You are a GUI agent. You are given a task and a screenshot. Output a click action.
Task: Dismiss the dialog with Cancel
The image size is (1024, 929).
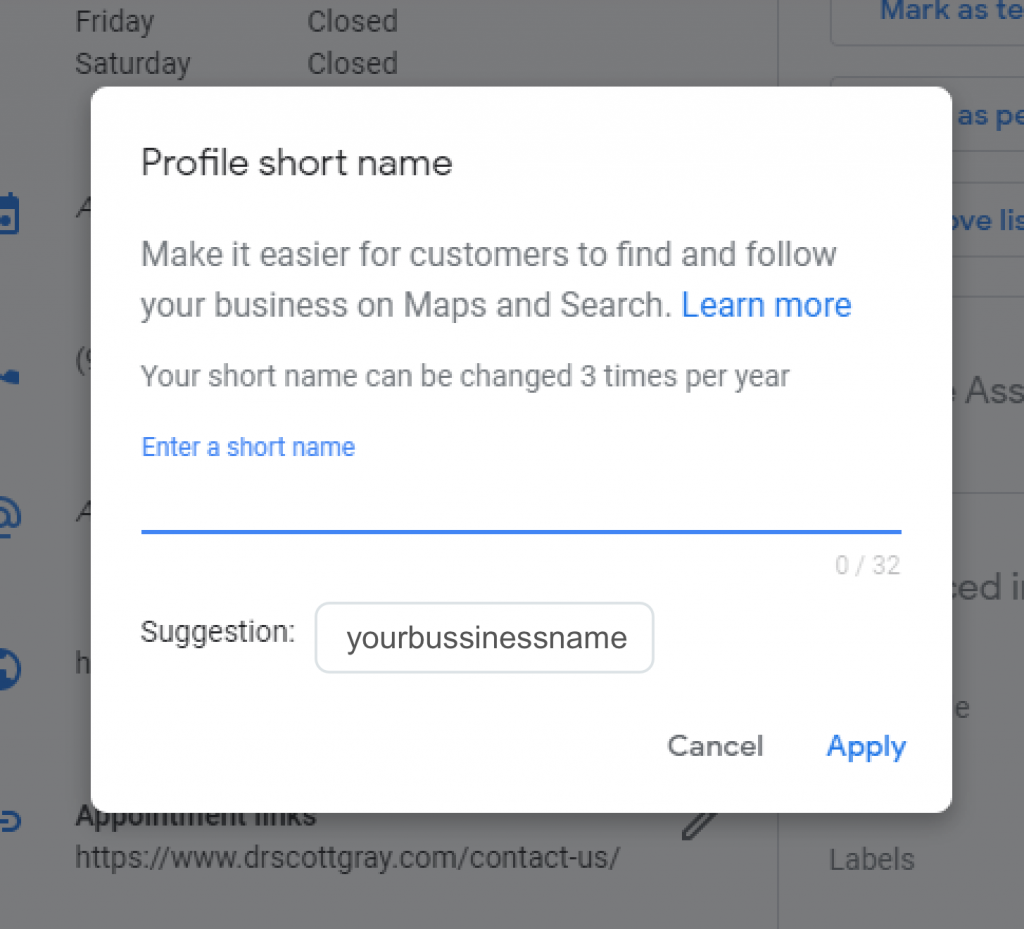tap(714, 747)
